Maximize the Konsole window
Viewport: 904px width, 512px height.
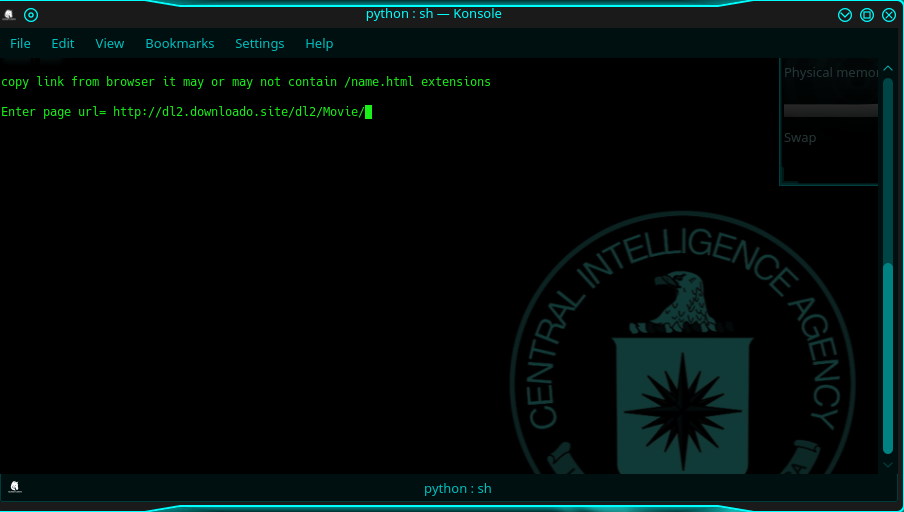click(867, 15)
